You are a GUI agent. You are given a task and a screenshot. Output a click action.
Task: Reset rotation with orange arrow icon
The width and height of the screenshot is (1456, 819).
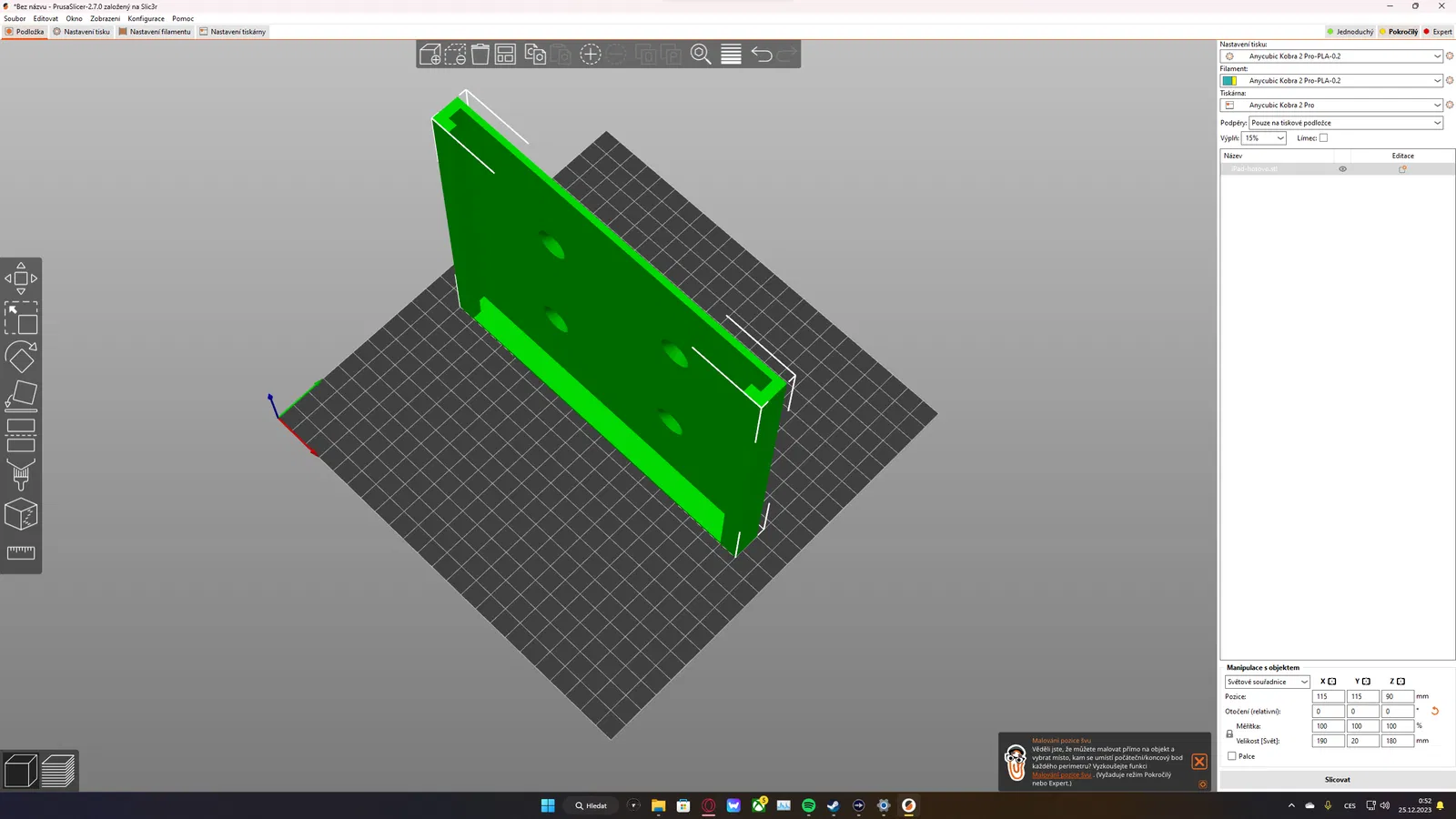[x=1435, y=712]
